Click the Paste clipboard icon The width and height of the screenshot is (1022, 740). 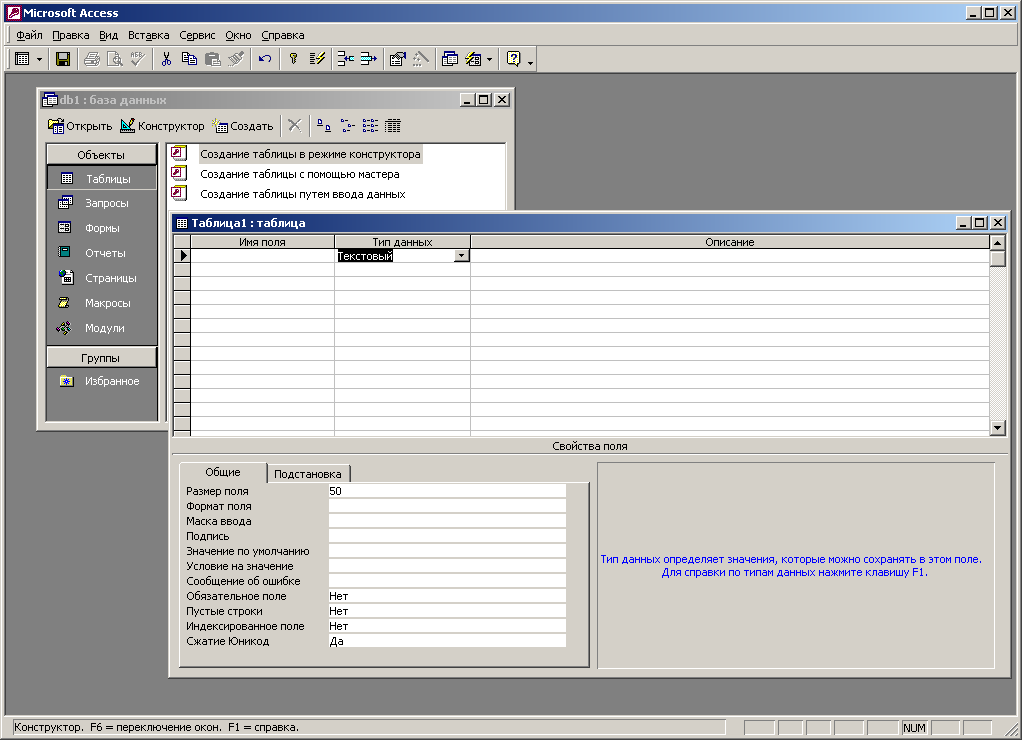[212, 59]
